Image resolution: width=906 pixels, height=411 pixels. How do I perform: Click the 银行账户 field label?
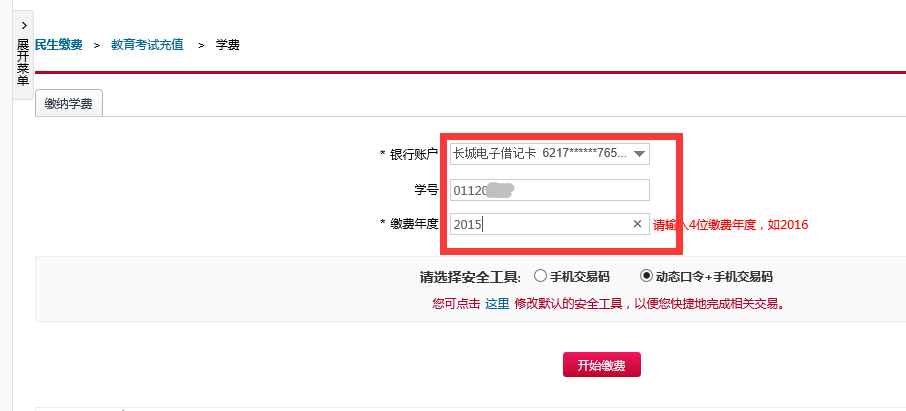click(414, 154)
